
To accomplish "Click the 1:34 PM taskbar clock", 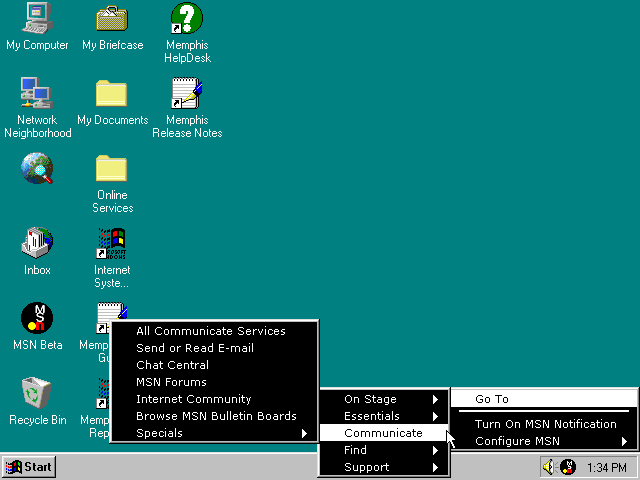I will coord(607,467).
